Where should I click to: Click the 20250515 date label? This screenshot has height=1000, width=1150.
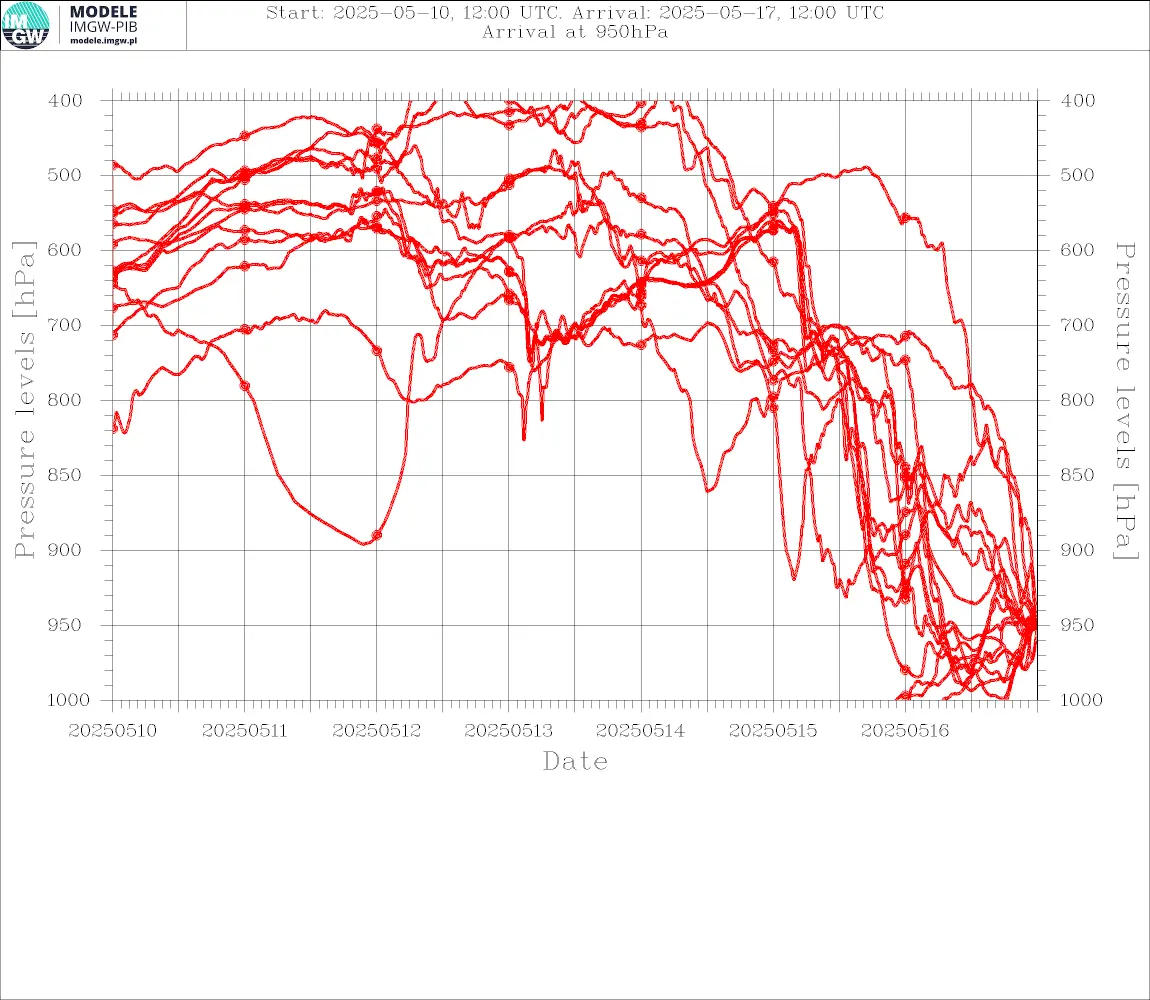772,731
